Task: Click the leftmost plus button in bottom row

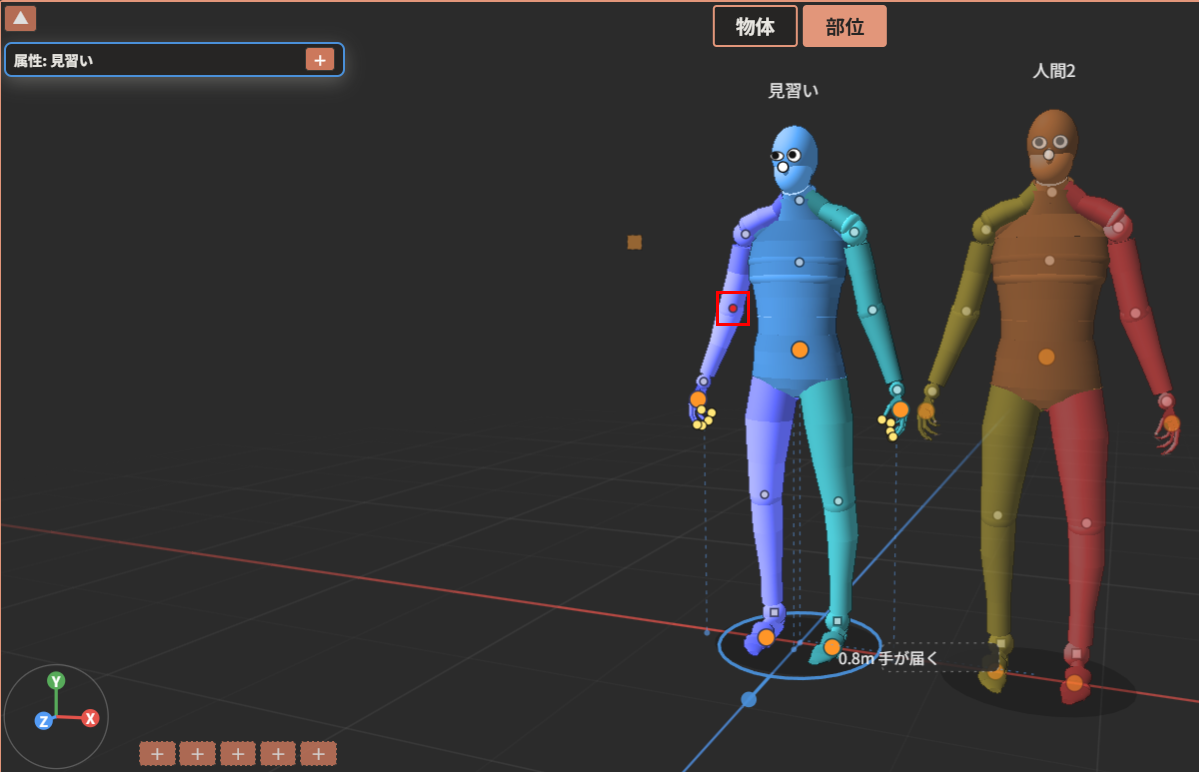Action: tap(157, 754)
